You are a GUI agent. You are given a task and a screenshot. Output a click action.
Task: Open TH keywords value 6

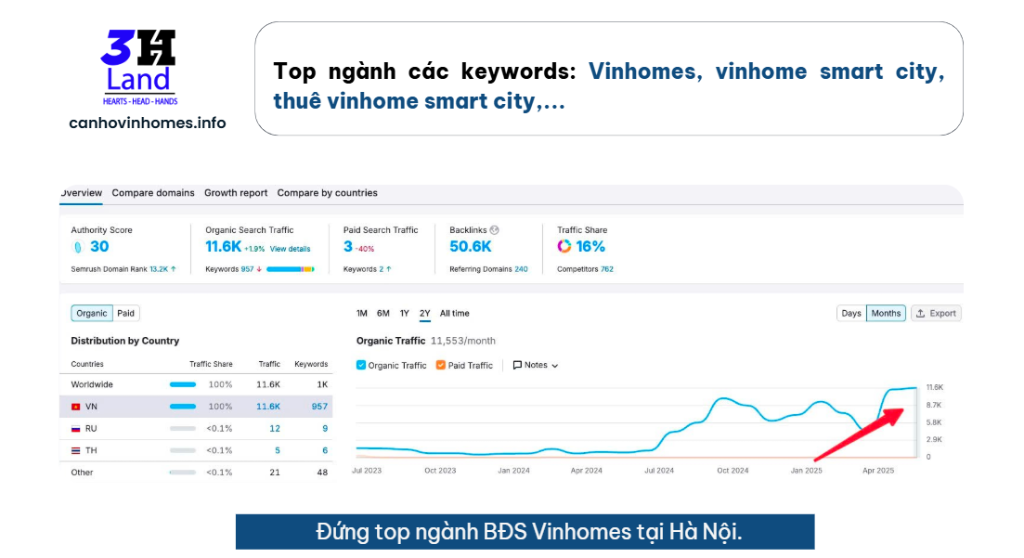[325, 450]
